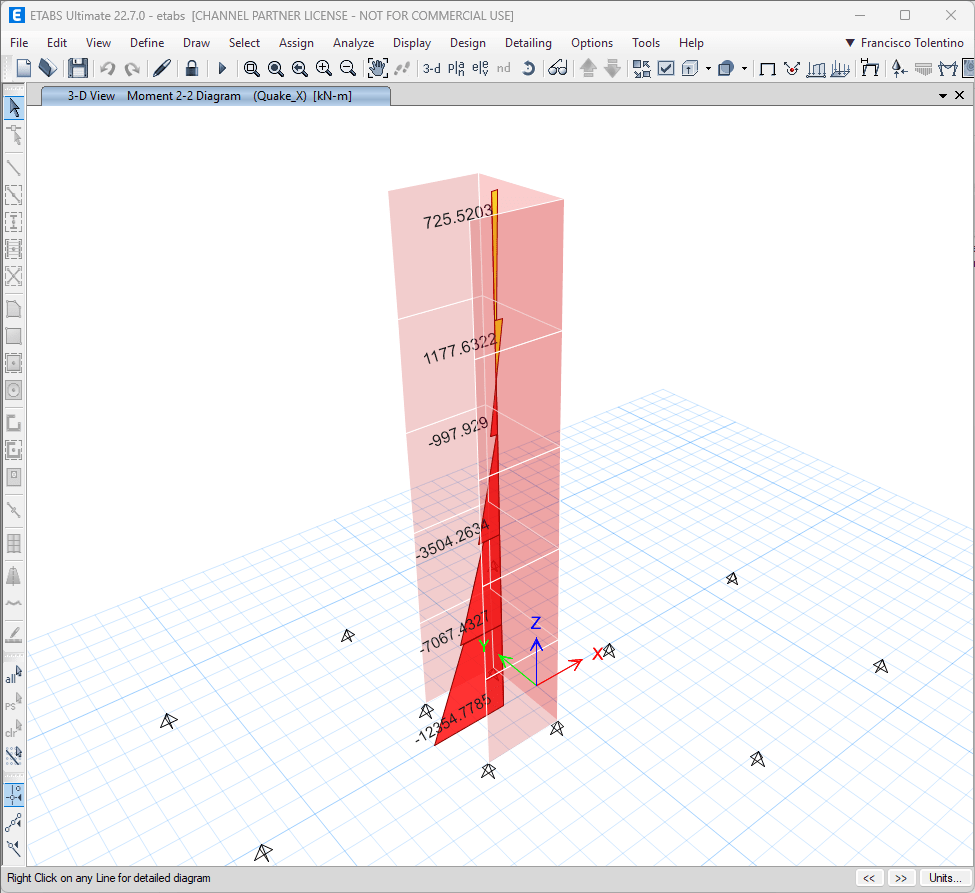The width and height of the screenshot is (975, 893).
Task: Open the Display menu
Action: point(412,43)
